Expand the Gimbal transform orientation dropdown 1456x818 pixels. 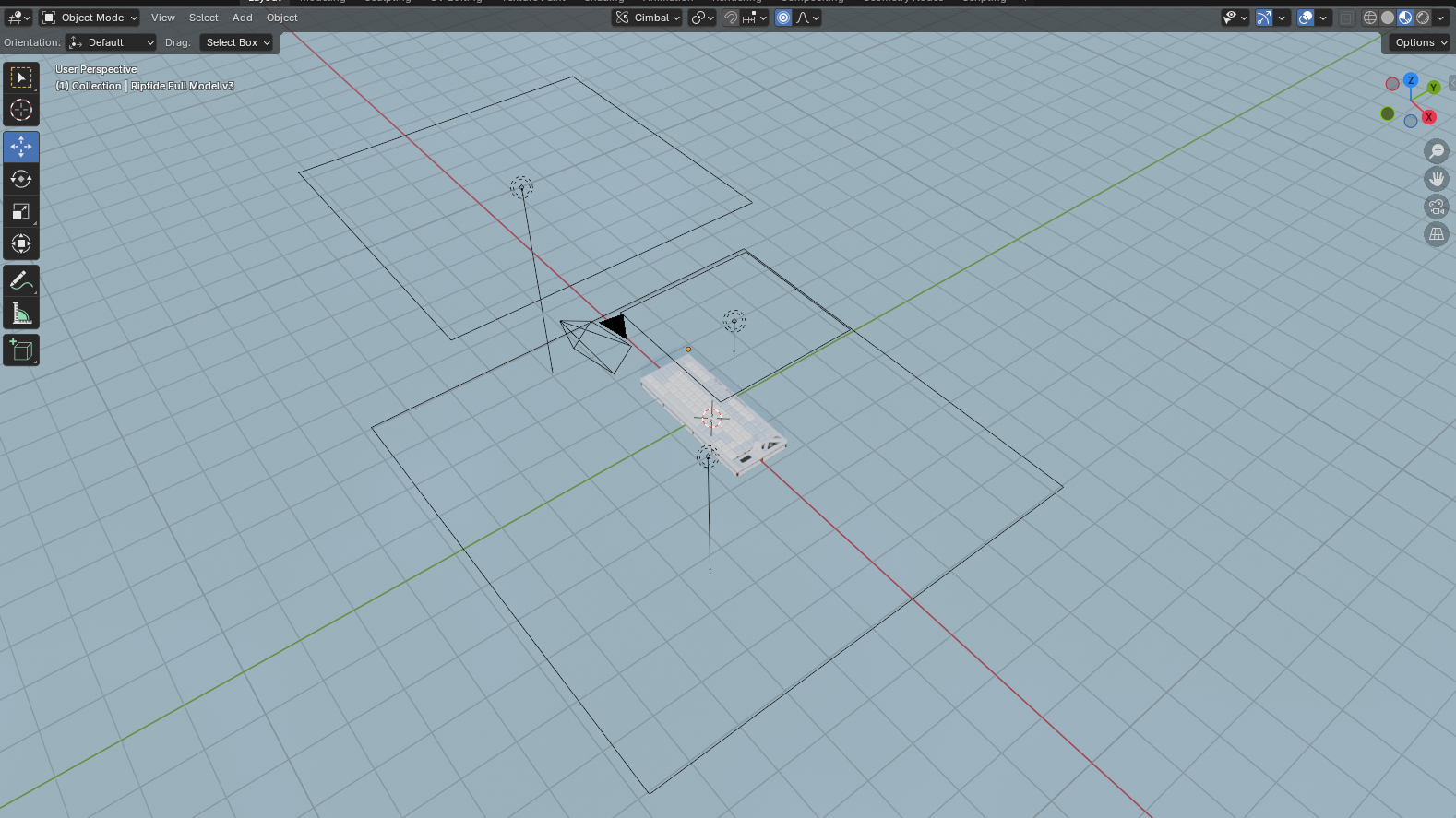click(648, 18)
